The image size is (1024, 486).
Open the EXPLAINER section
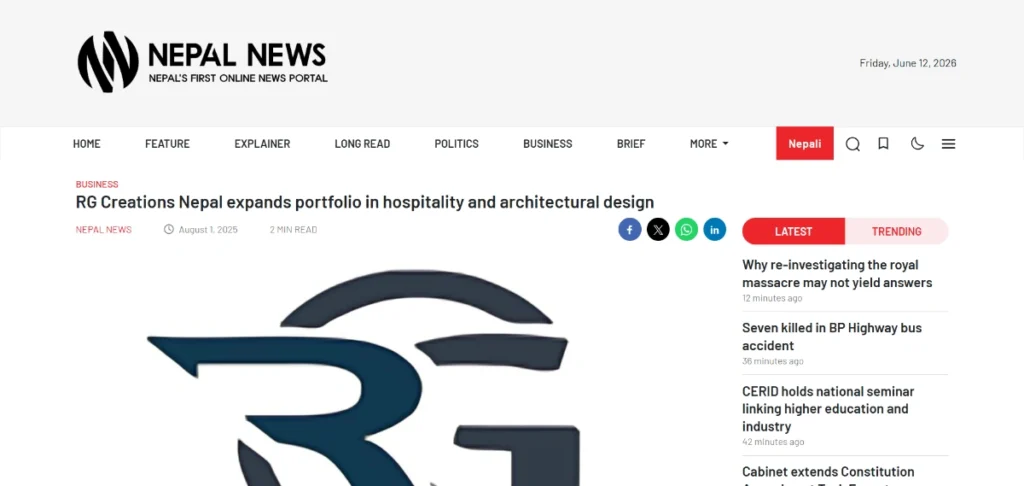[x=262, y=144]
